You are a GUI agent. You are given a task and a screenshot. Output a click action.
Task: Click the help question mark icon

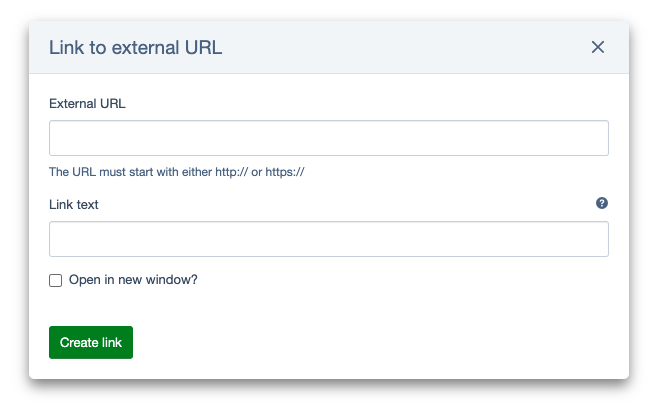(602, 203)
